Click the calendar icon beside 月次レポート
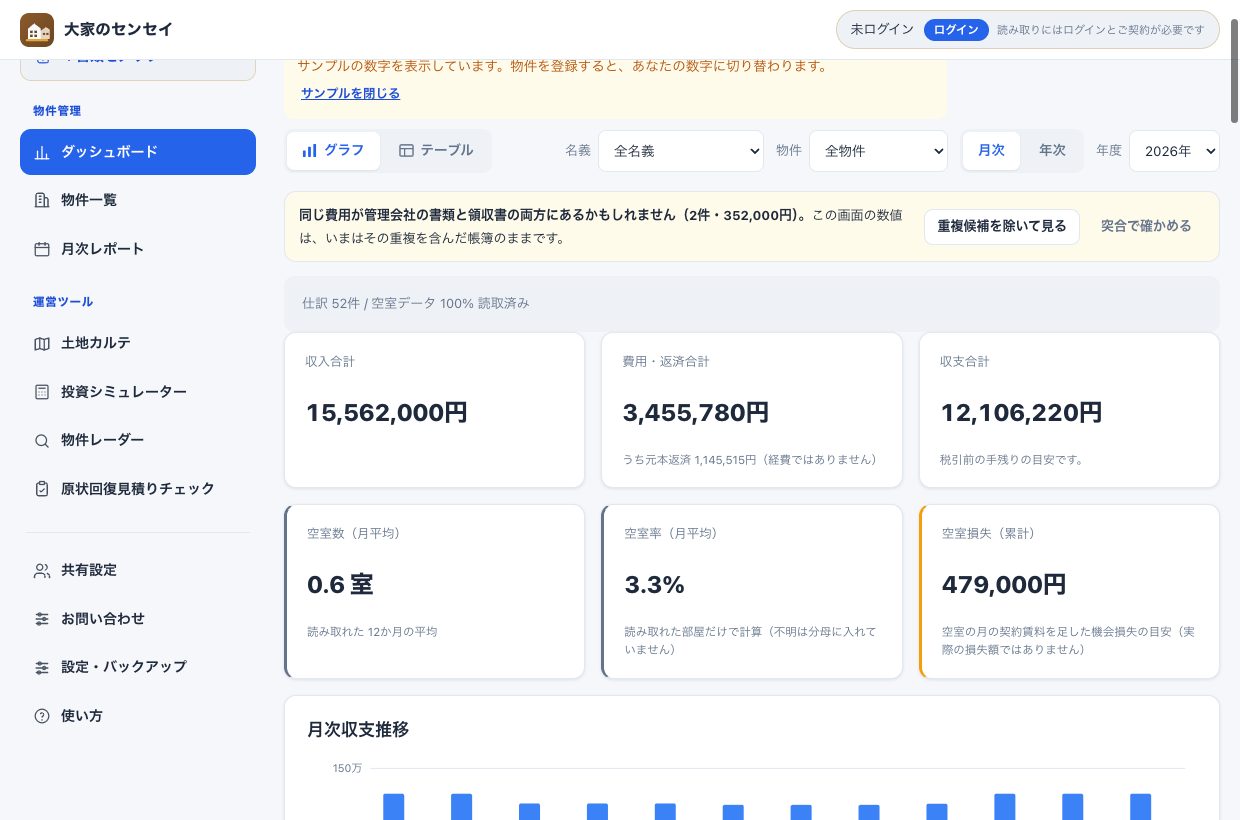1240x820 pixels. point(42,249)
